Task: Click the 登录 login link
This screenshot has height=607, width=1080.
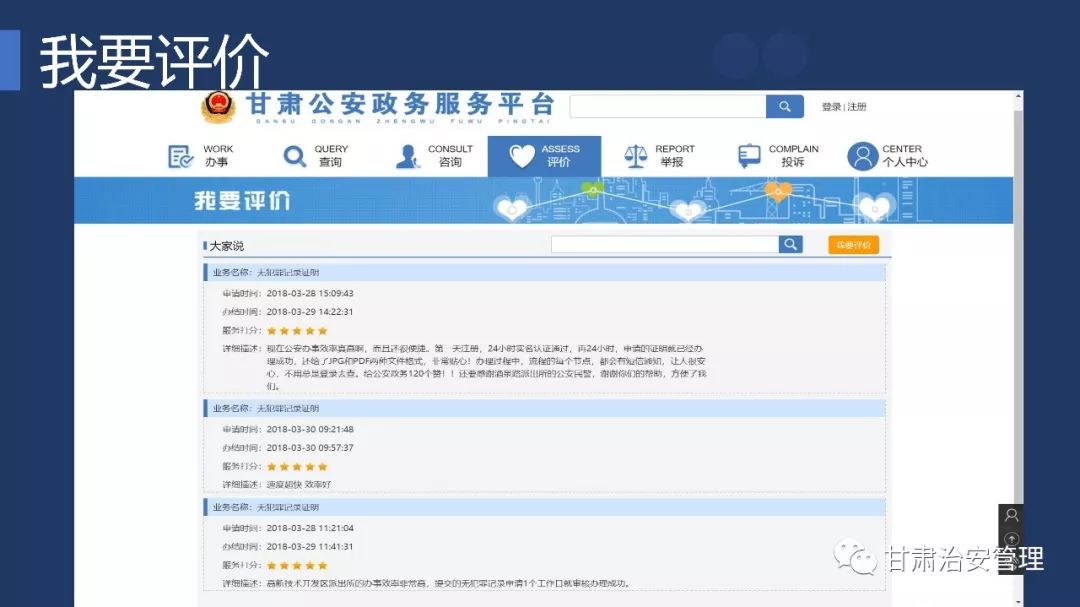Action: [x=831, y=107]
